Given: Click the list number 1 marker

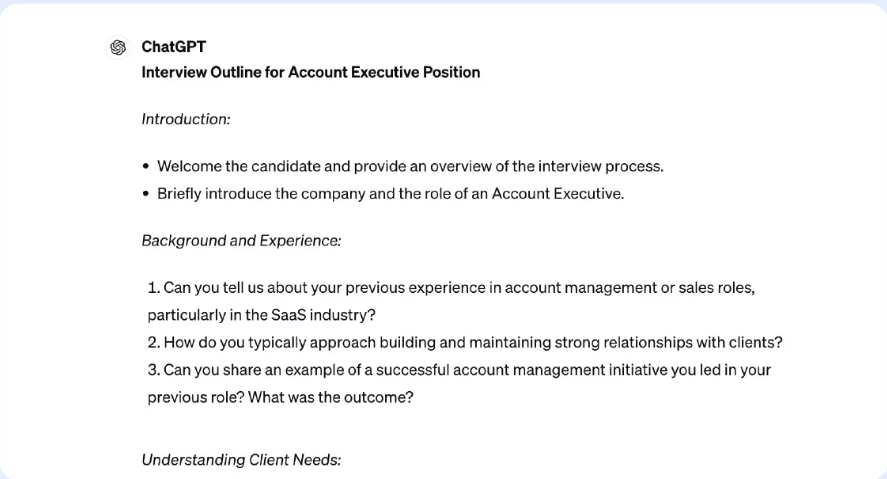Looking at the screenshot, I should point(153,288).
